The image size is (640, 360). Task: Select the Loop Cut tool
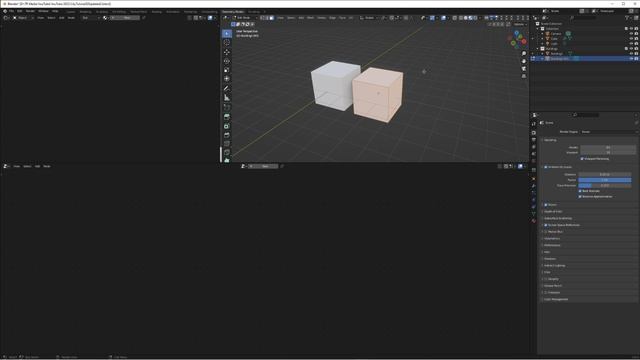[227, 144]
